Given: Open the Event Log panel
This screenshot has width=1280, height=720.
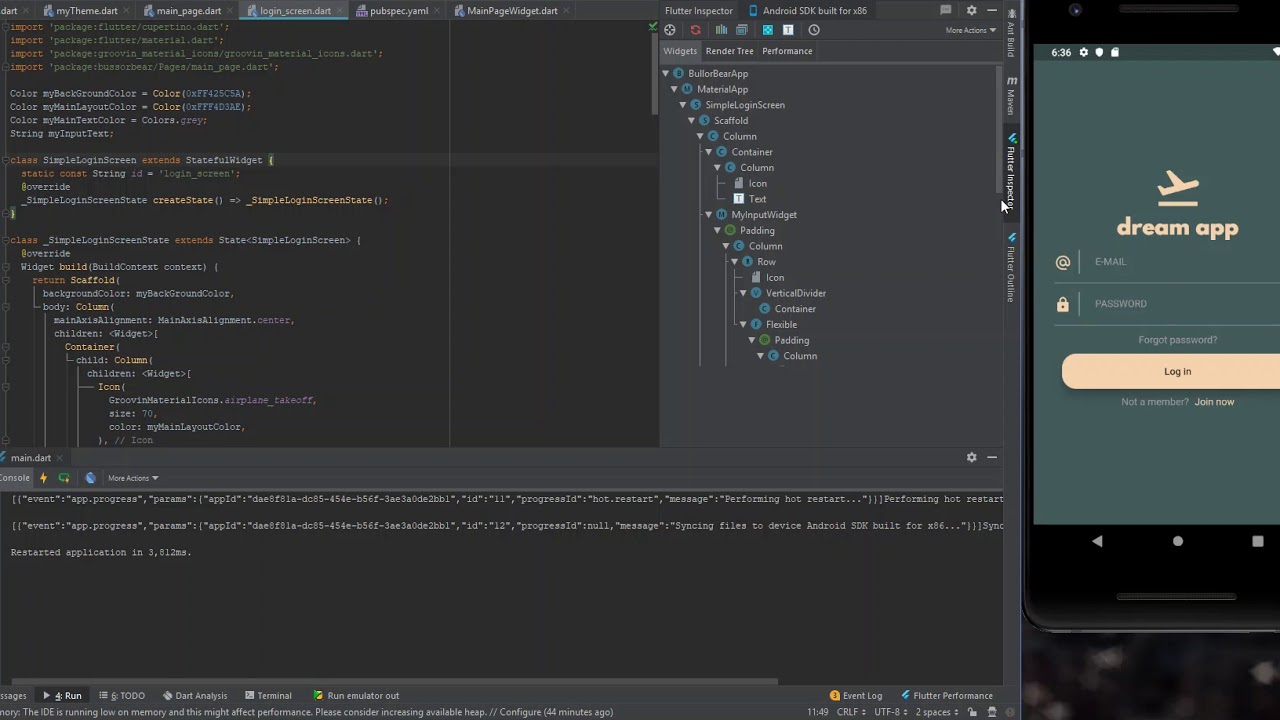Looking at the screenshot, I should point(855,696).
